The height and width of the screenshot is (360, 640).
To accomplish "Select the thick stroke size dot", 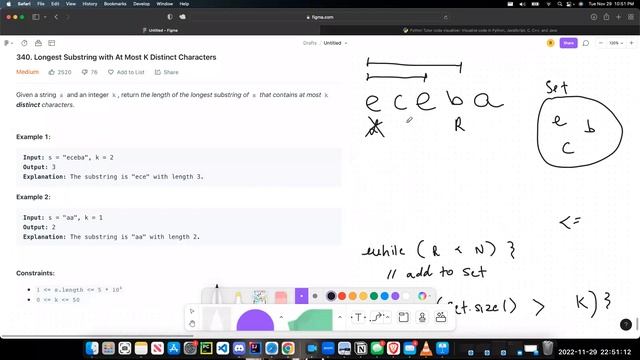I will click(x=315, y=296).
